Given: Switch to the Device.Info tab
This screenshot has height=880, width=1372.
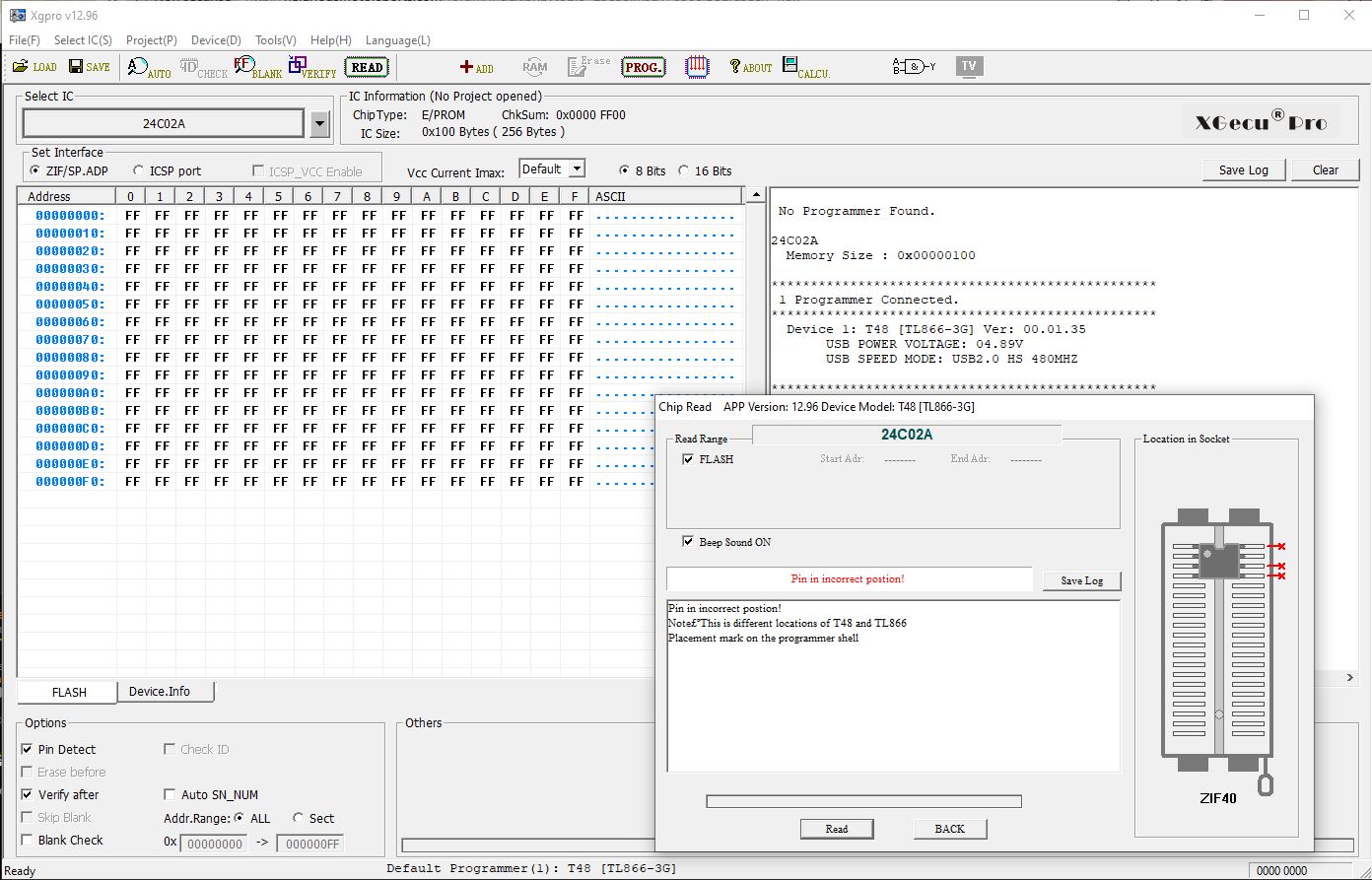Looking at the screenshot, I should pos(160,692).
